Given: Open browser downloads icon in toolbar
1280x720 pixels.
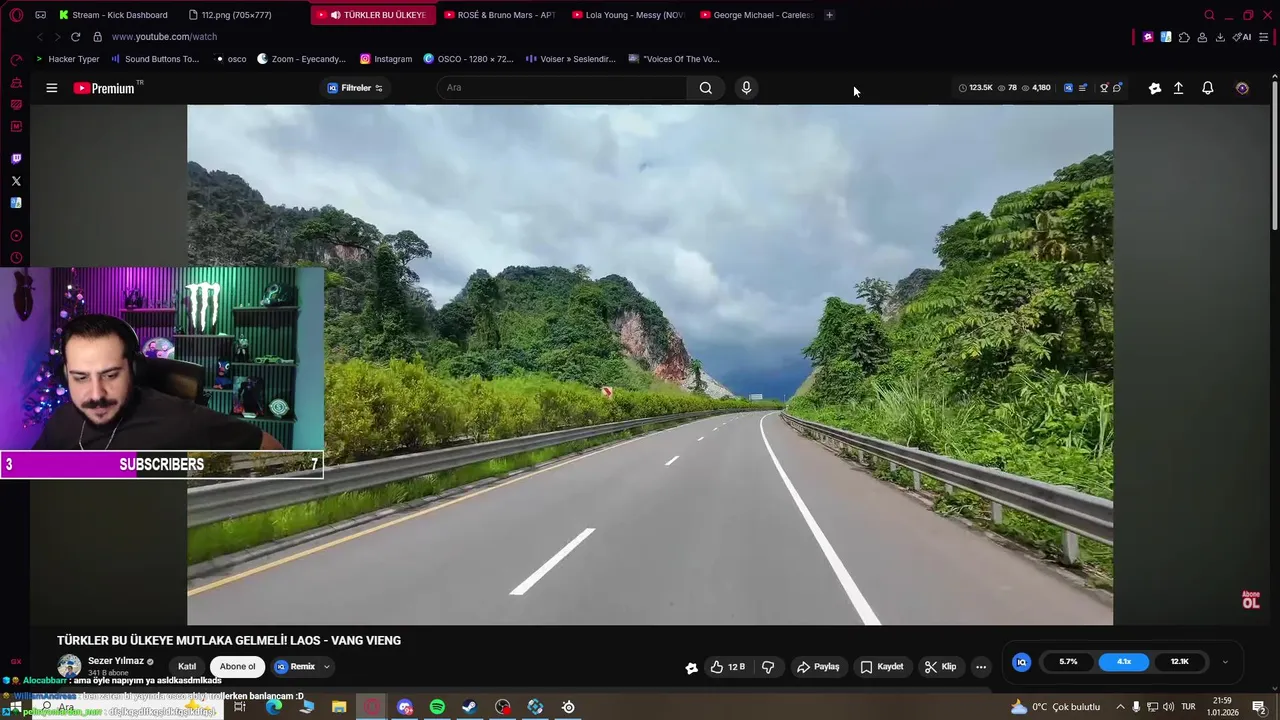Looking at the screenshot, I should coord(1220,37).
